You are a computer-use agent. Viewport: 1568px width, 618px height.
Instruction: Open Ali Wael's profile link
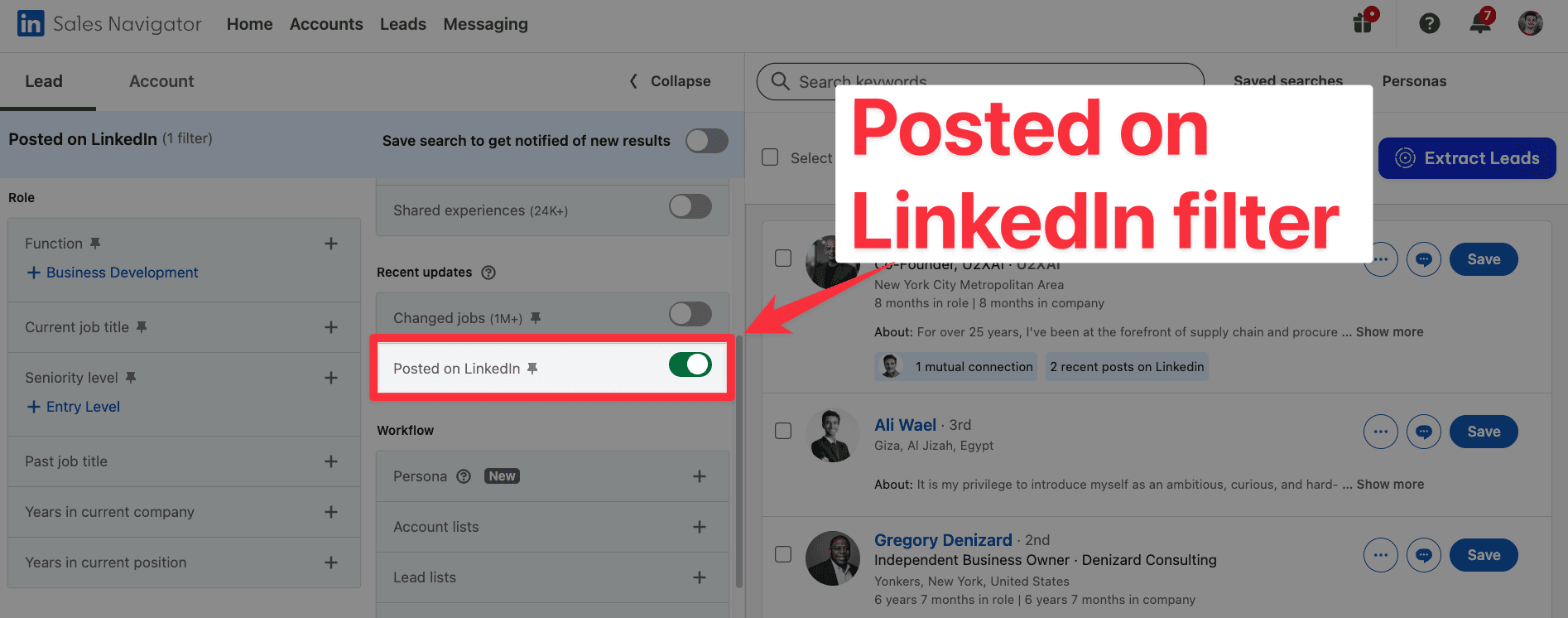(x=905, y=425)
